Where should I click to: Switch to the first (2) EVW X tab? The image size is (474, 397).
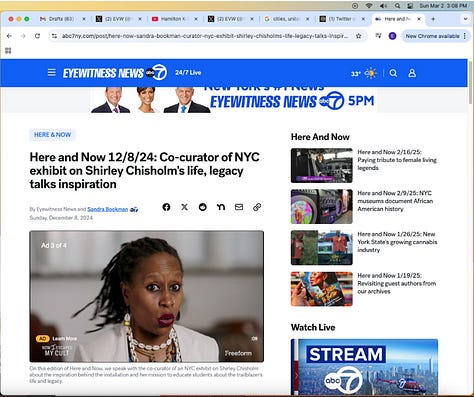[x=118, y=19]
